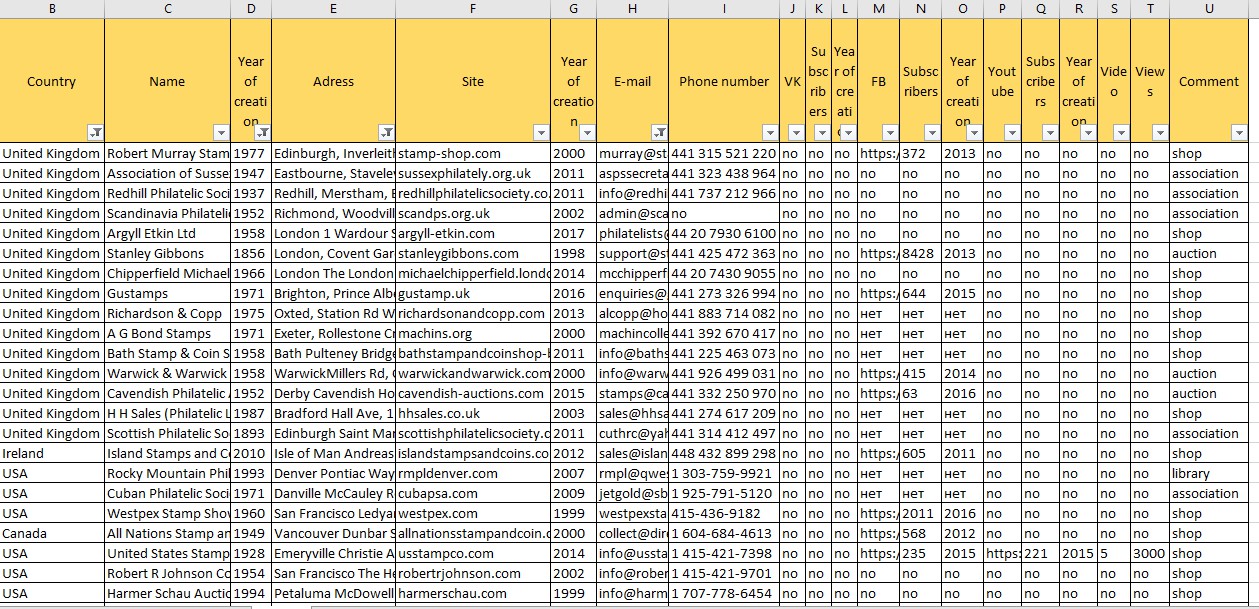Select the Stanley Gibbons name cell
1259x609 pixels.
(x=167, y=254)
